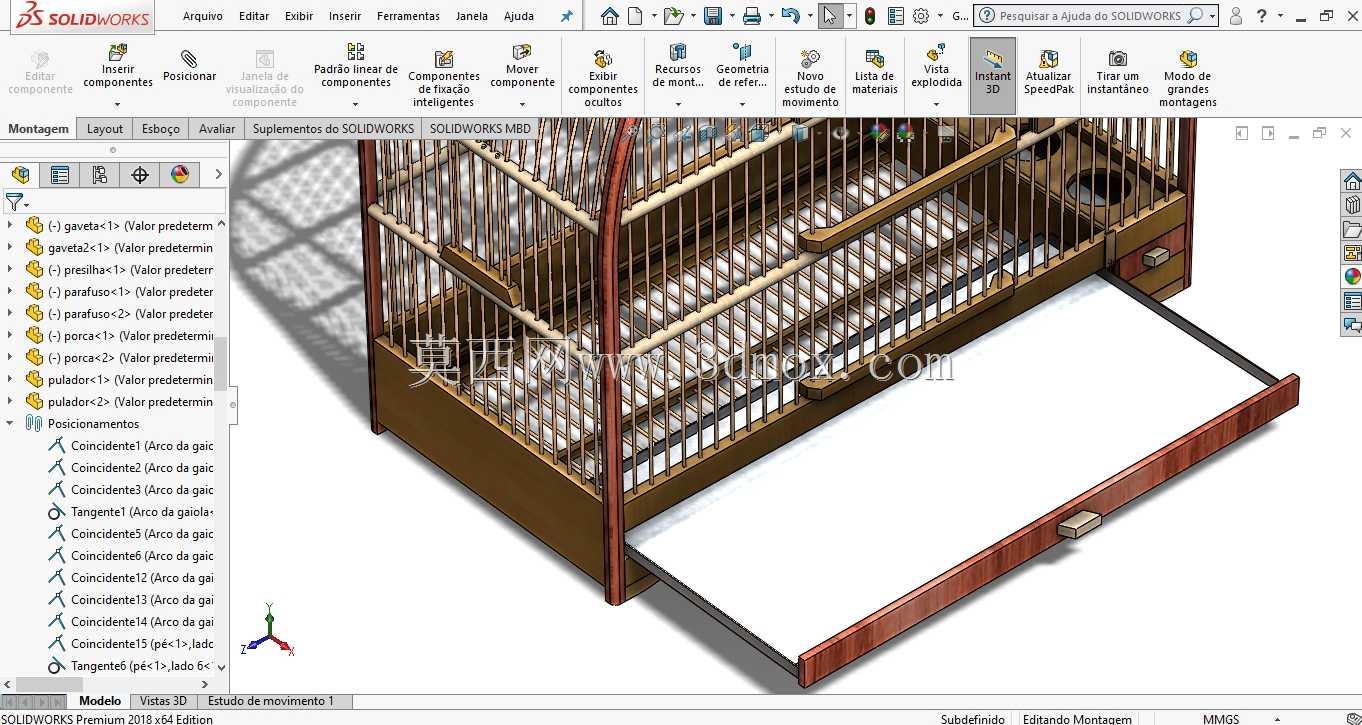Click feature tree vertical scrollbar thumb
Image resolution: width=1362 pixels, height=725 pixels.
click(x=221, y=363)
